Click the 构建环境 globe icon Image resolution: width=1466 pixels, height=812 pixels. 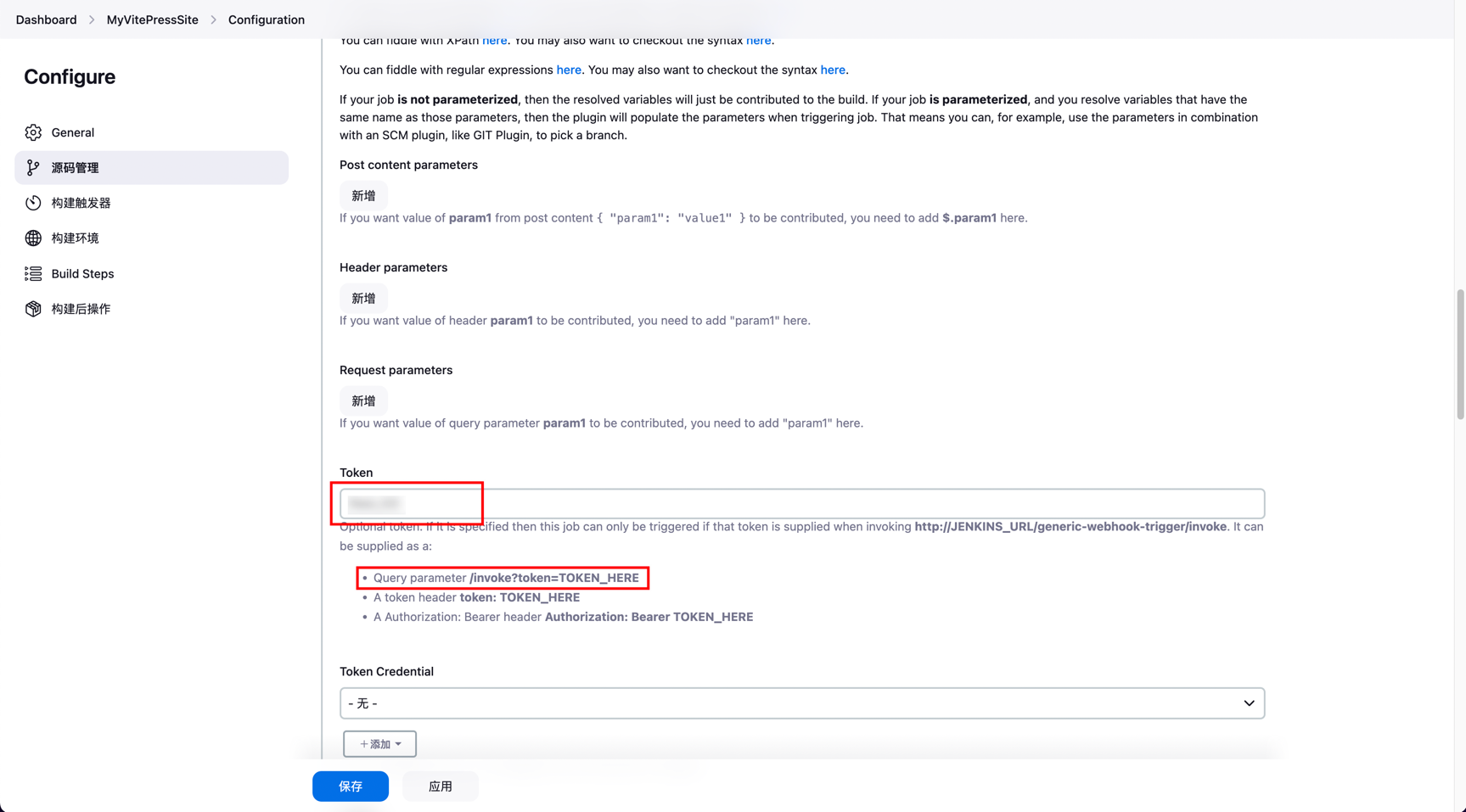(33, 238)
